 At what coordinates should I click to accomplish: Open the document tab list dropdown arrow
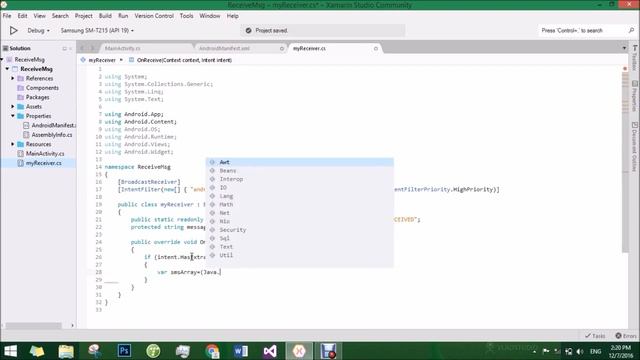[x=624, y=48]
